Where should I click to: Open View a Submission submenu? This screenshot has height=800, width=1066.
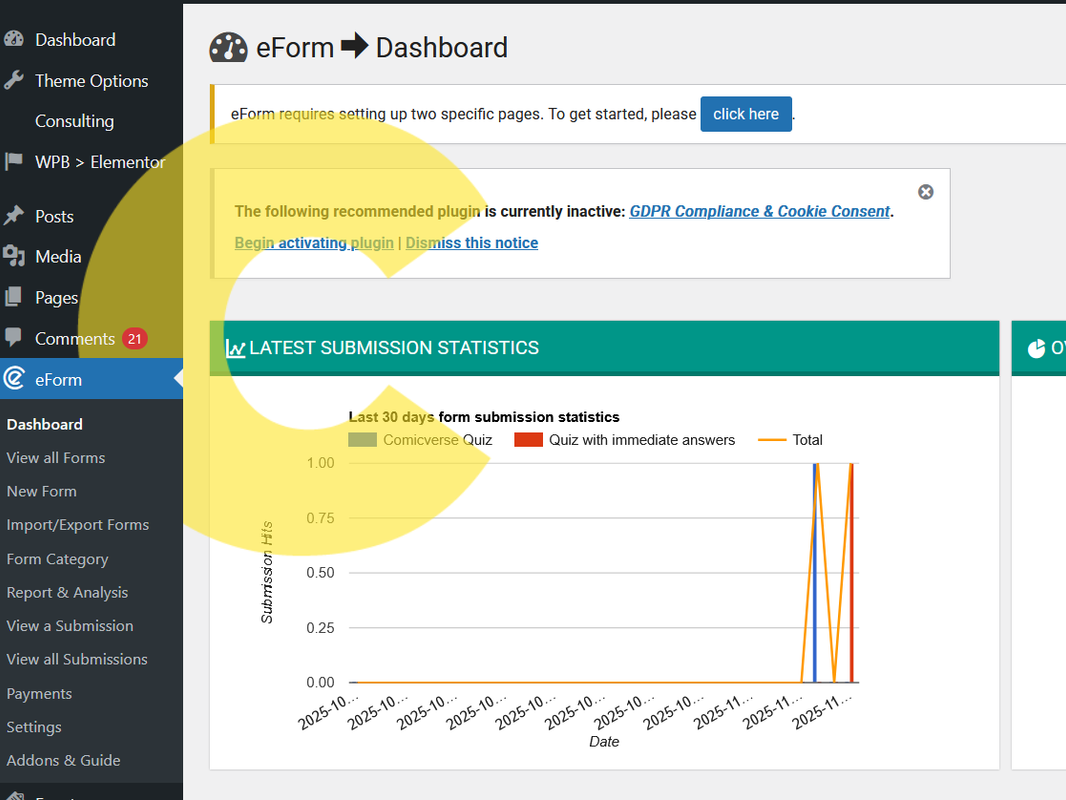[x=70, y=625]
